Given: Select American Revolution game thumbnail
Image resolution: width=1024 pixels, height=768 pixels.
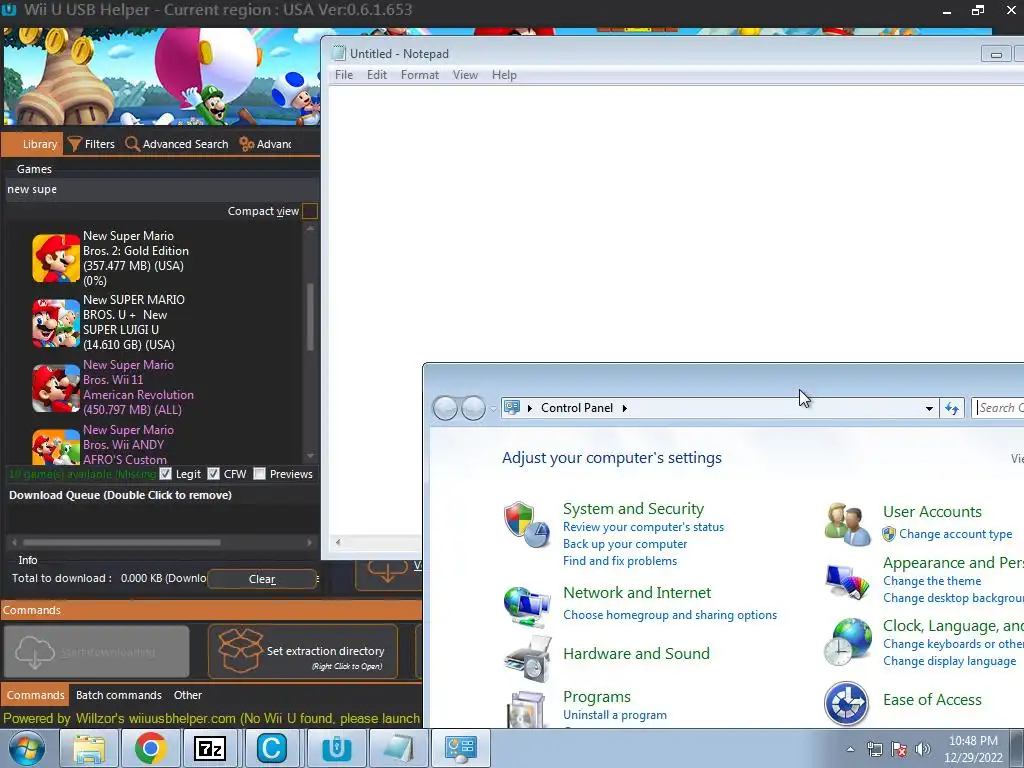Looking at the screenshot, I should pos(56,389).
